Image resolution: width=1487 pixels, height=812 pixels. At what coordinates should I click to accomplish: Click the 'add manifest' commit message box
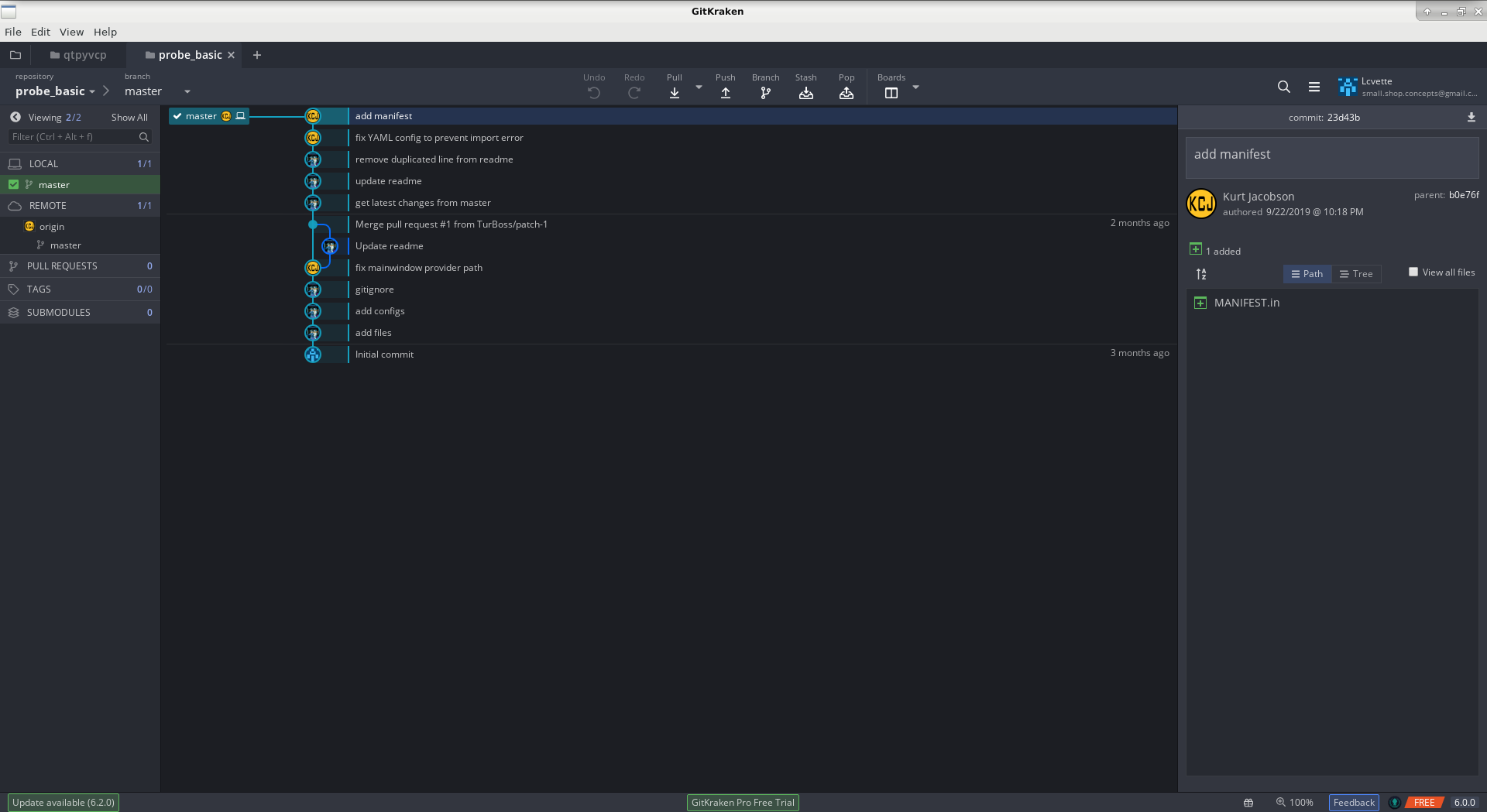point(1332,158)
